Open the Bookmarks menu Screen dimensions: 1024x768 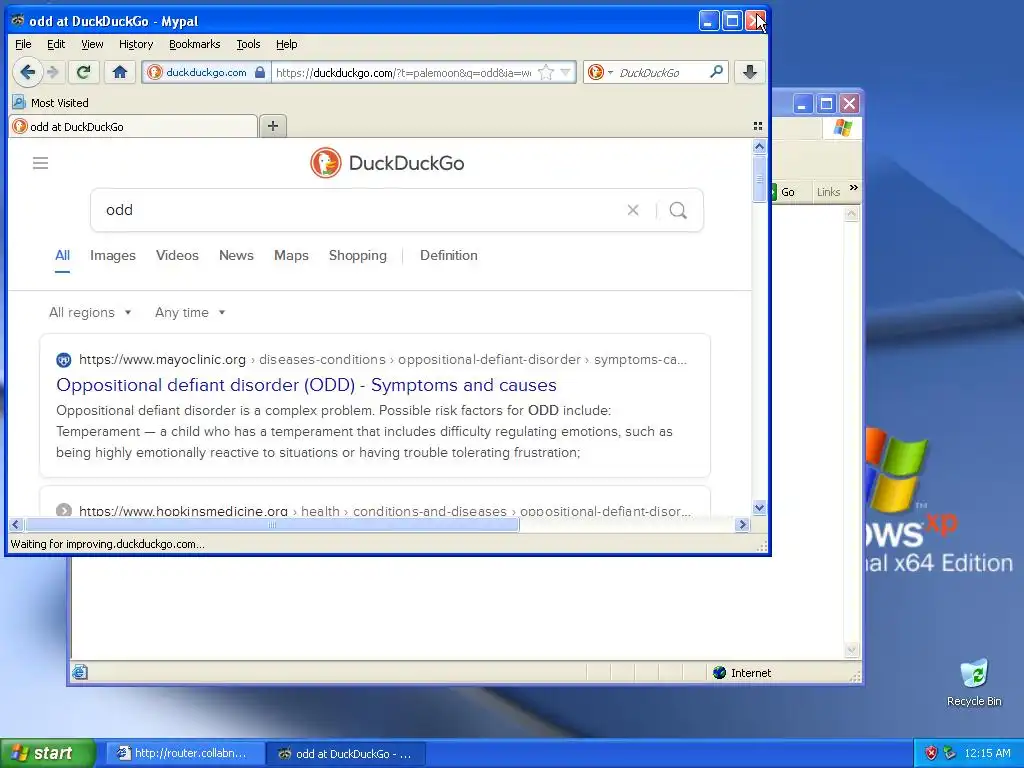pyautogui.click(x=195, y=44)
